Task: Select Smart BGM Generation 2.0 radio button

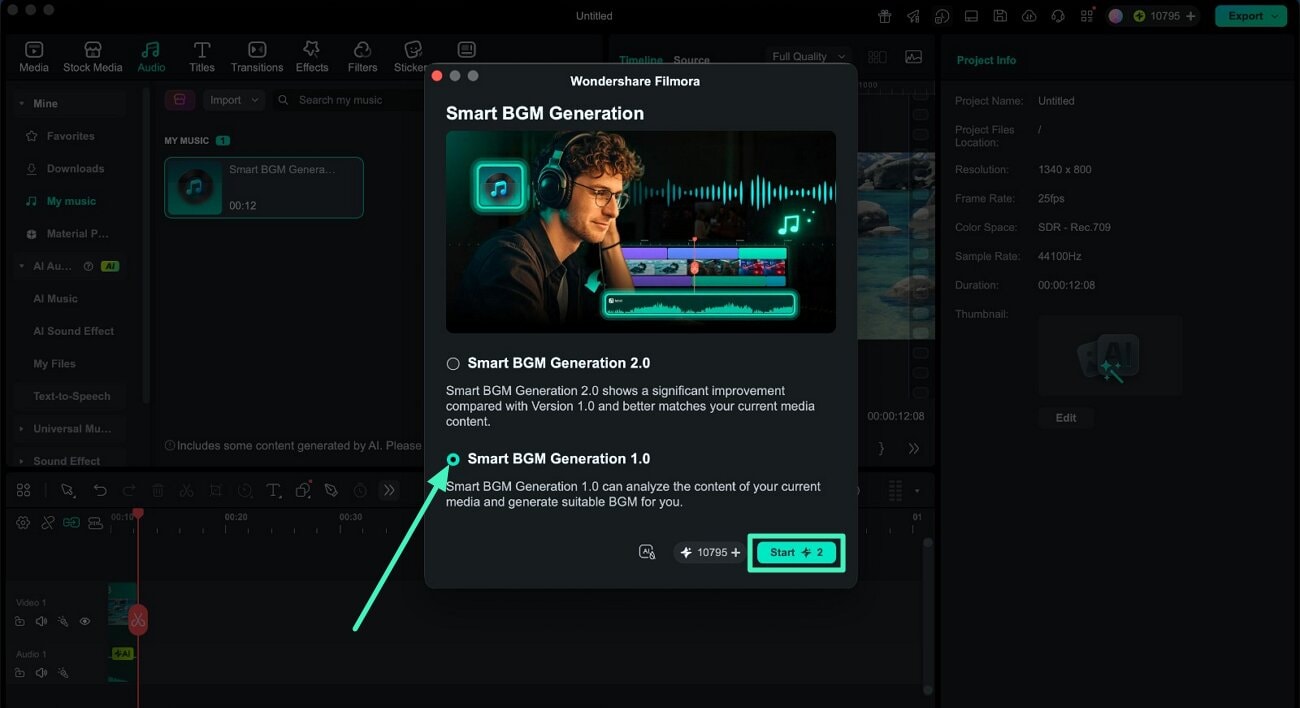Action: click(x=453, y=364)
